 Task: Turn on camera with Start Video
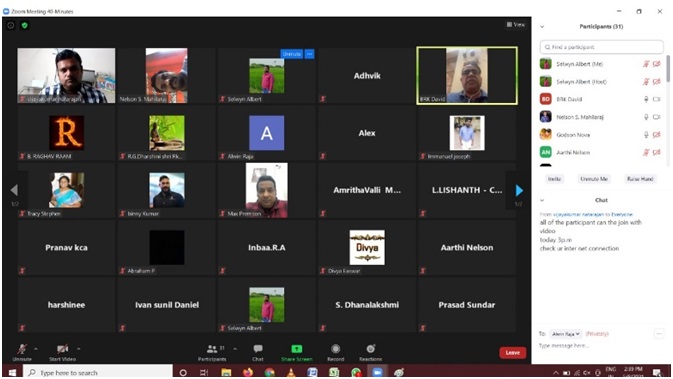tap(62, 352)
